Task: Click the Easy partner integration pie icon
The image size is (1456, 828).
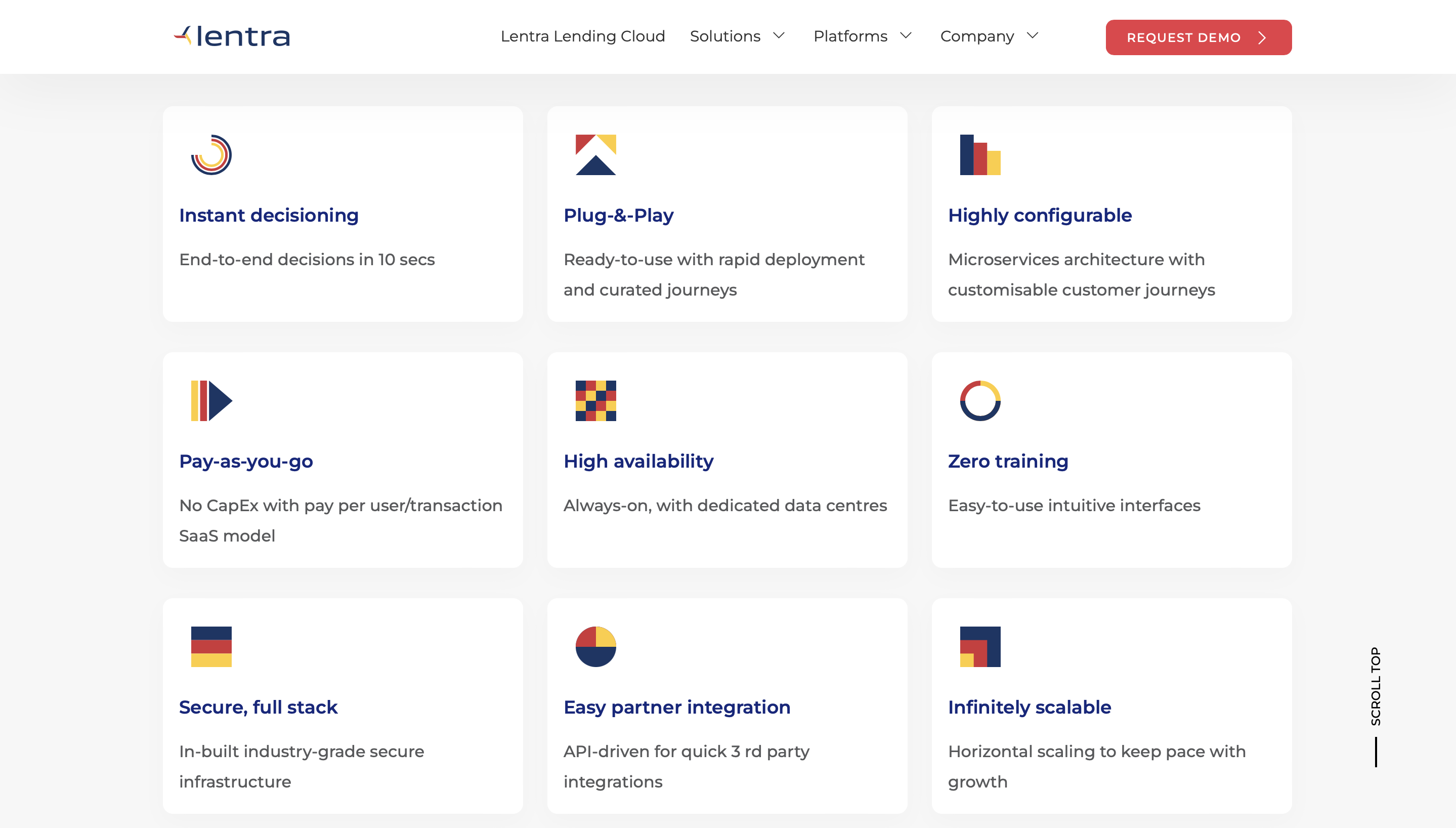Action: point(595,647)
